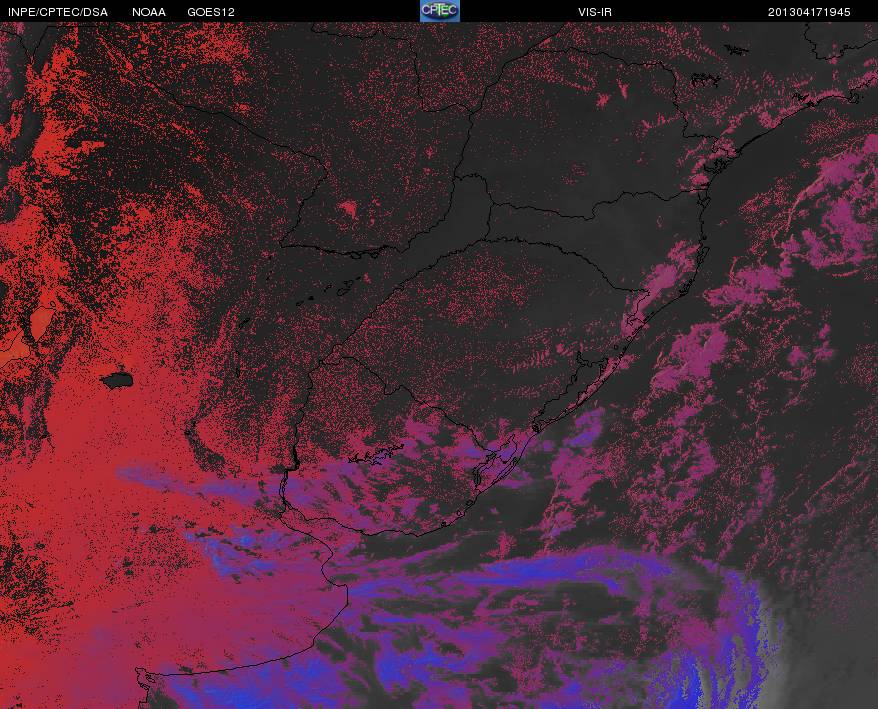Click the orange outlined salt flat on left edge
Viewport: 878px width, 709px height.
click(x=41, y=321)
